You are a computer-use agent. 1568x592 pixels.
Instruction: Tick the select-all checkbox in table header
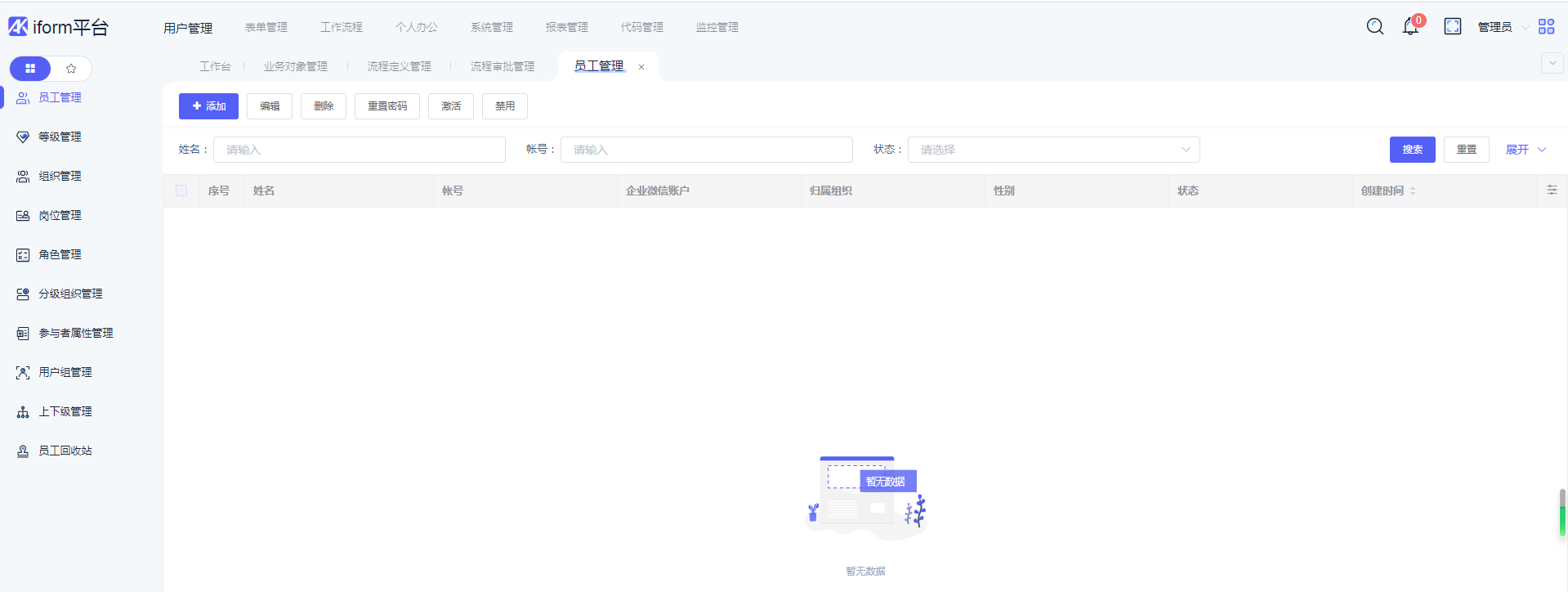[x=181, y=191]
